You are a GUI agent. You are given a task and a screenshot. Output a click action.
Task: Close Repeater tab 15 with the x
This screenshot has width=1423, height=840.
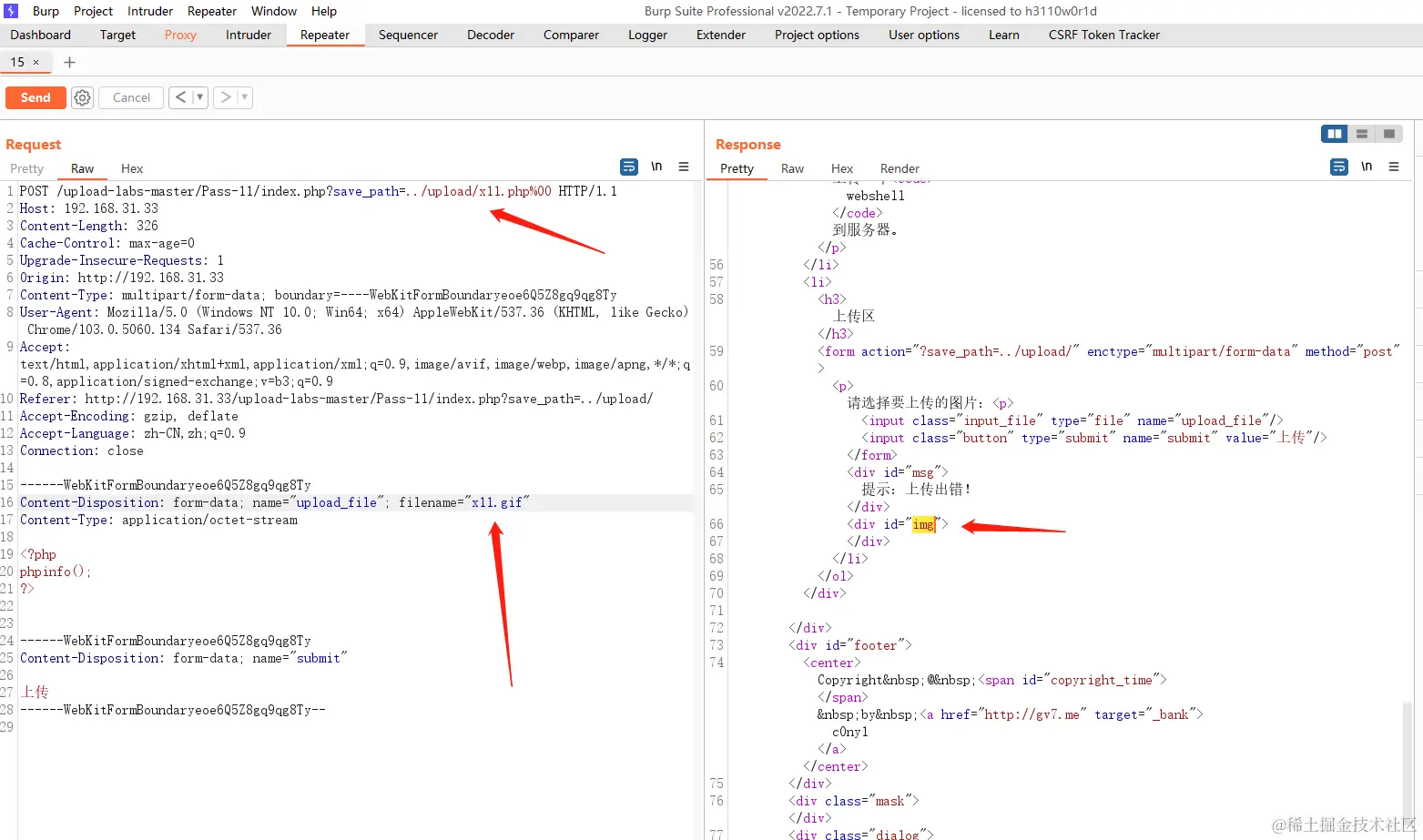[36, 62]
